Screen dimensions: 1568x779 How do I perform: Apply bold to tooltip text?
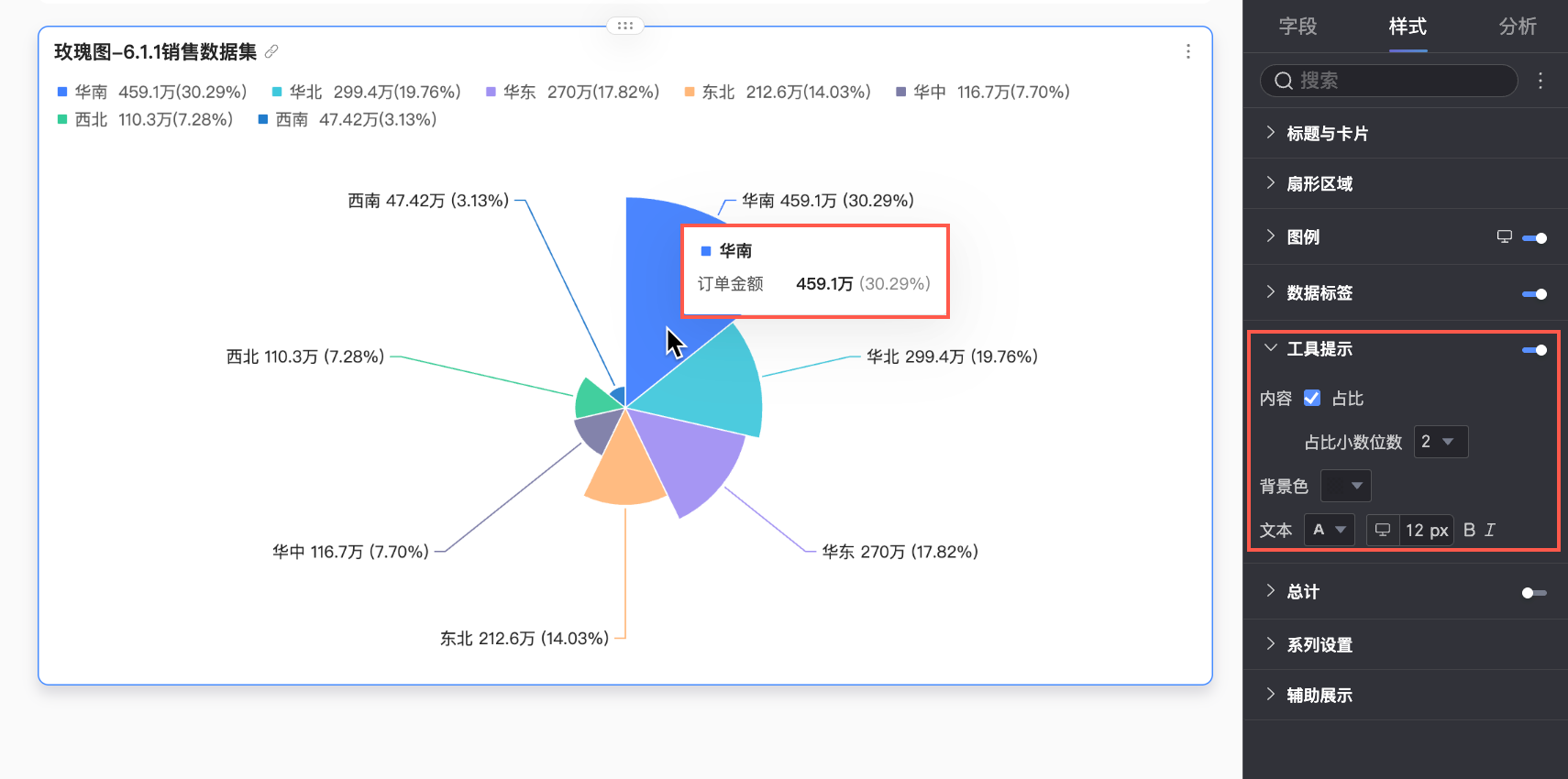1469,530
